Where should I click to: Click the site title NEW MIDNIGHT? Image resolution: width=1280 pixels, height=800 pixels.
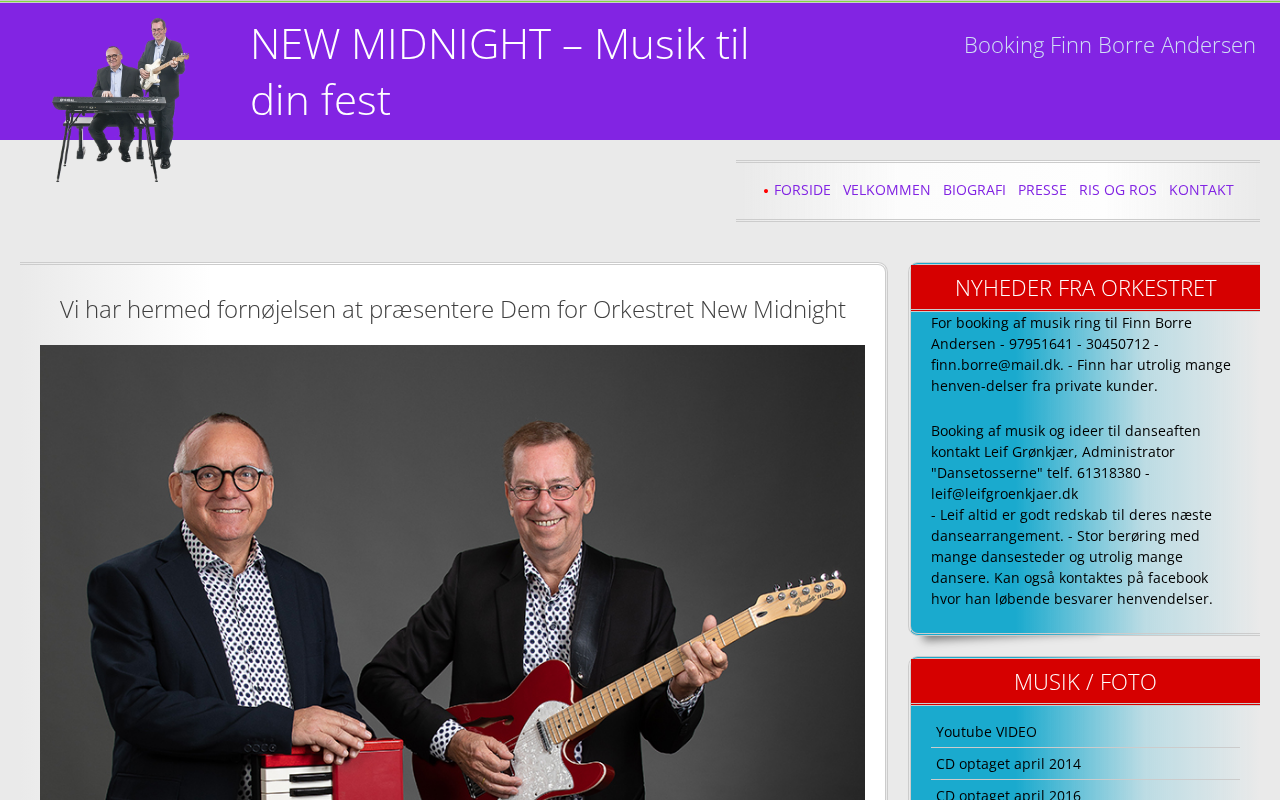[x=500, y=72]
